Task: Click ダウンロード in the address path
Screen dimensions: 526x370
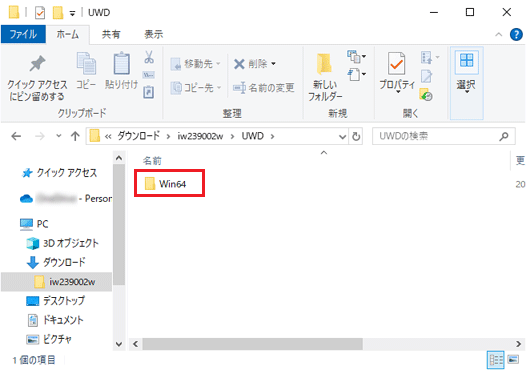Action: pos(138,136)
